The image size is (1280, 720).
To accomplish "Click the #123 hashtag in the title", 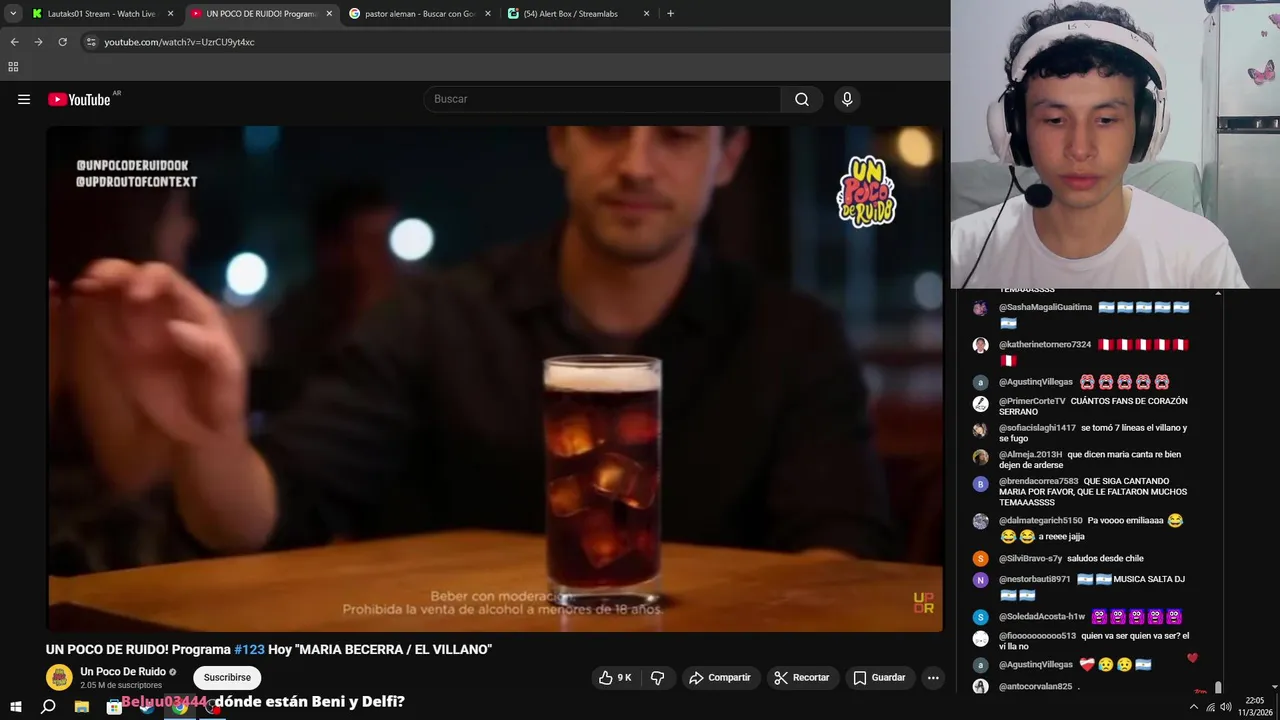I will pos(249,649).
